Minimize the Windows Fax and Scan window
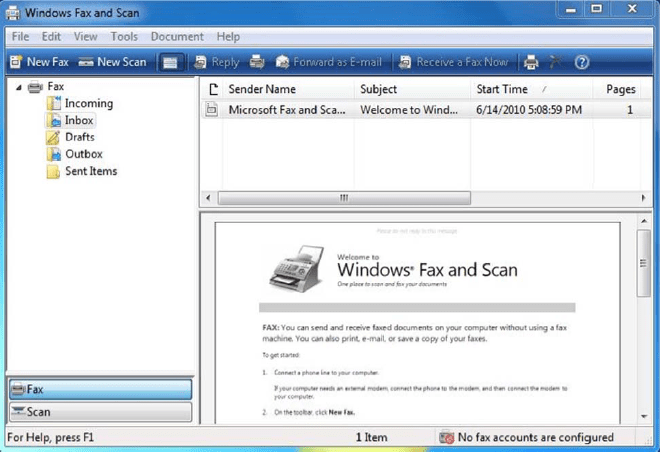 [570, 9]
